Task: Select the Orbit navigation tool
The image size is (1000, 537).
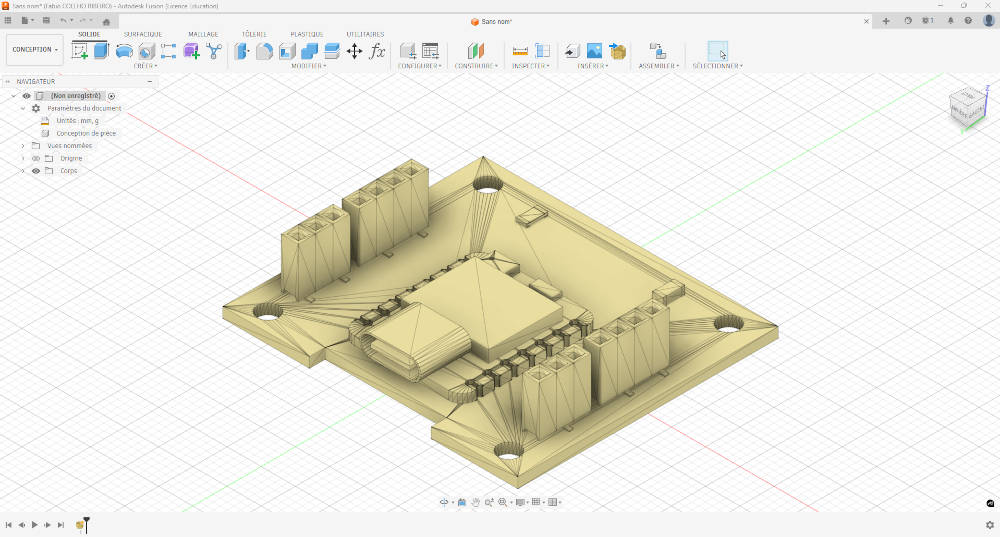Action: click(x=444, y=502)
